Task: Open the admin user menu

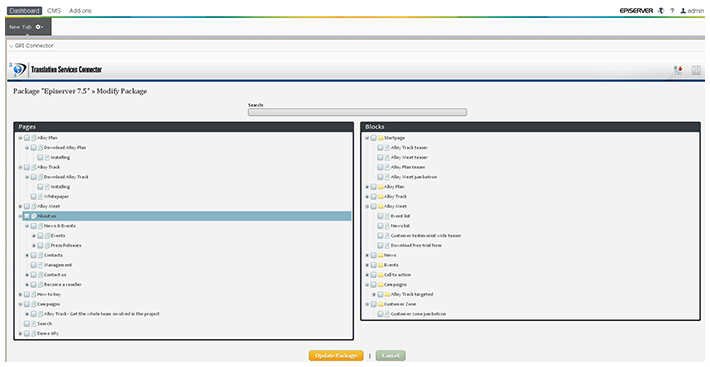Action: (692, 10)
